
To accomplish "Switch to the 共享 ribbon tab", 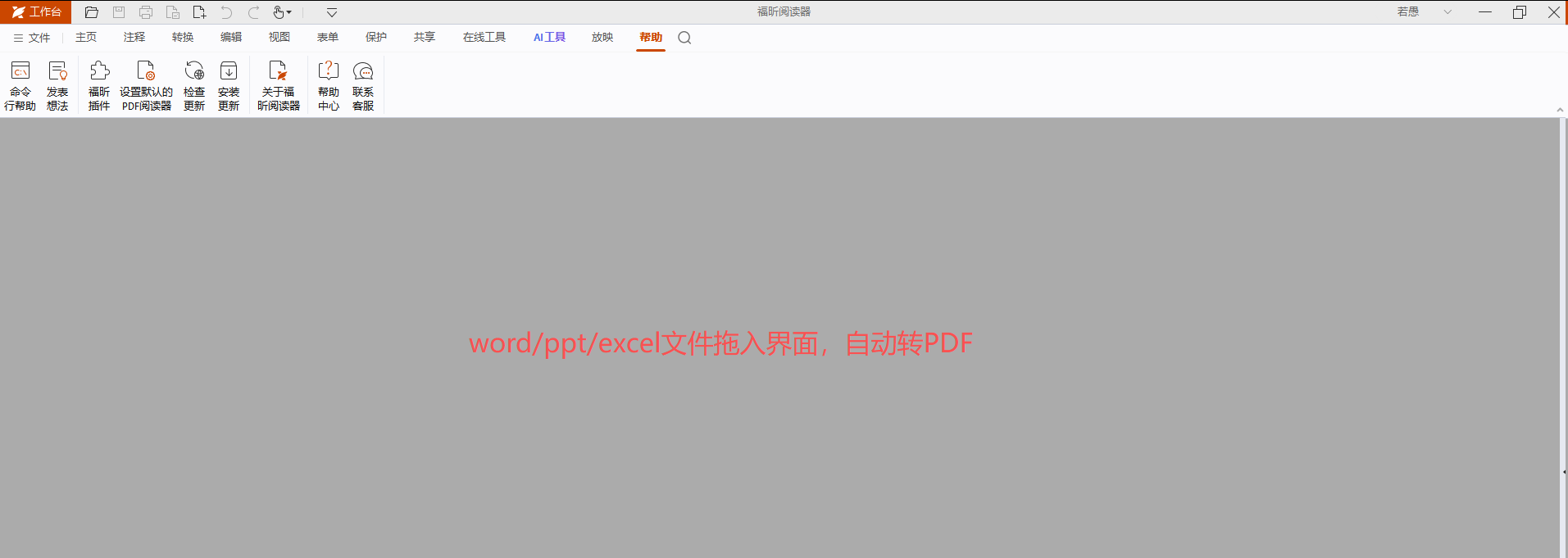I will (x=425, y=37).
